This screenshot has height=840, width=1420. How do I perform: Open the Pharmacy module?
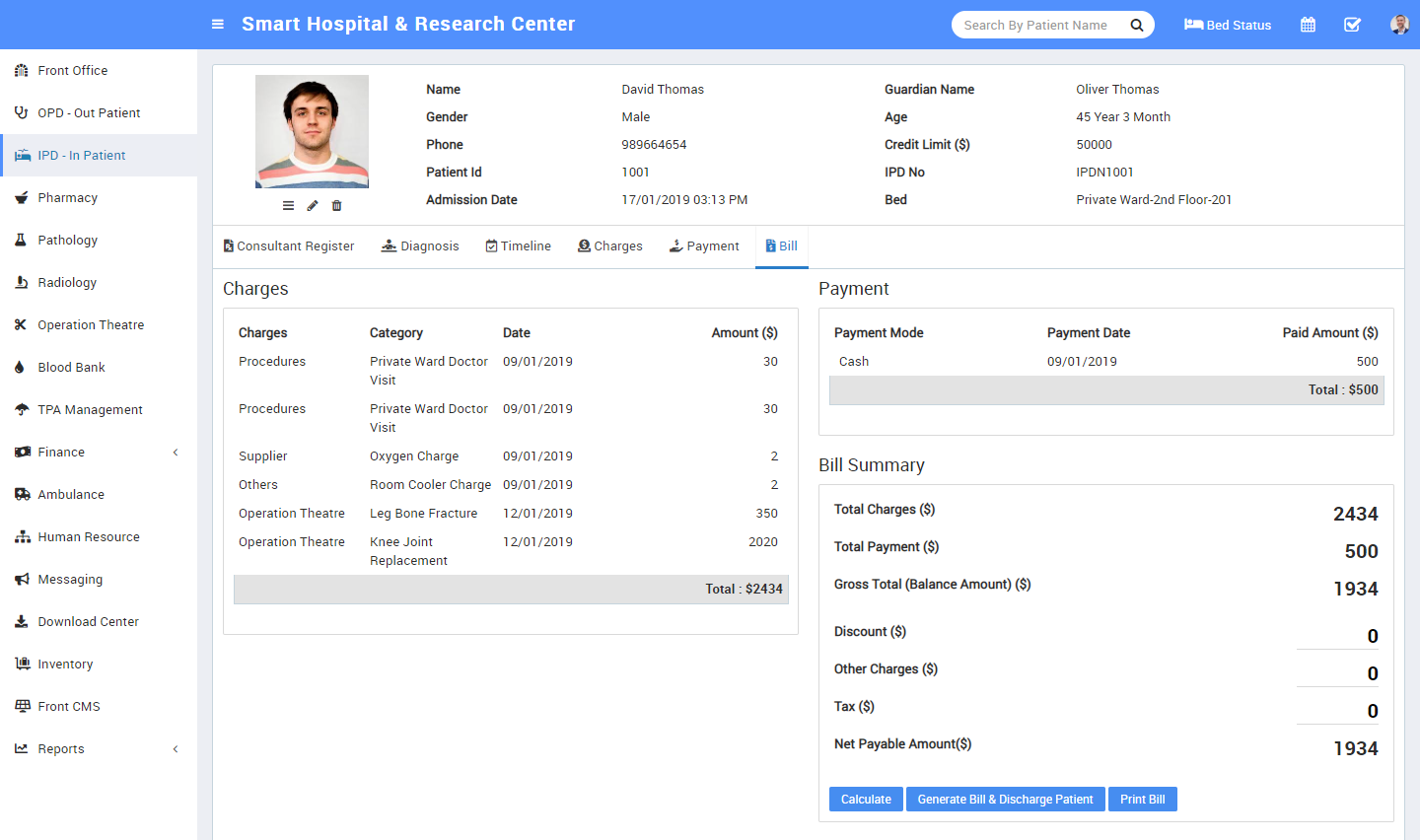[99, 198]
